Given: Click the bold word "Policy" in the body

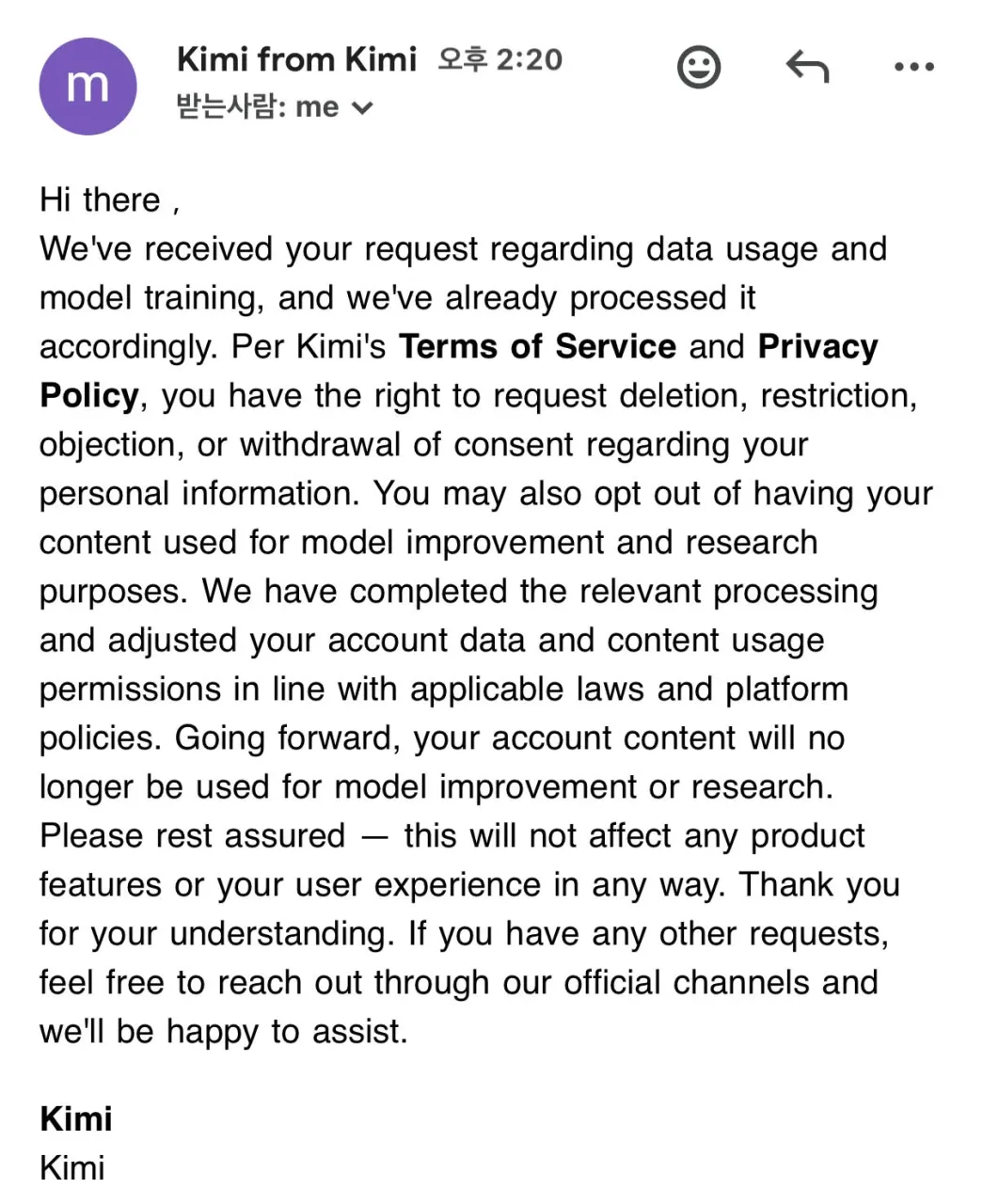Looking at the screenshot, I should click(89, 396).
